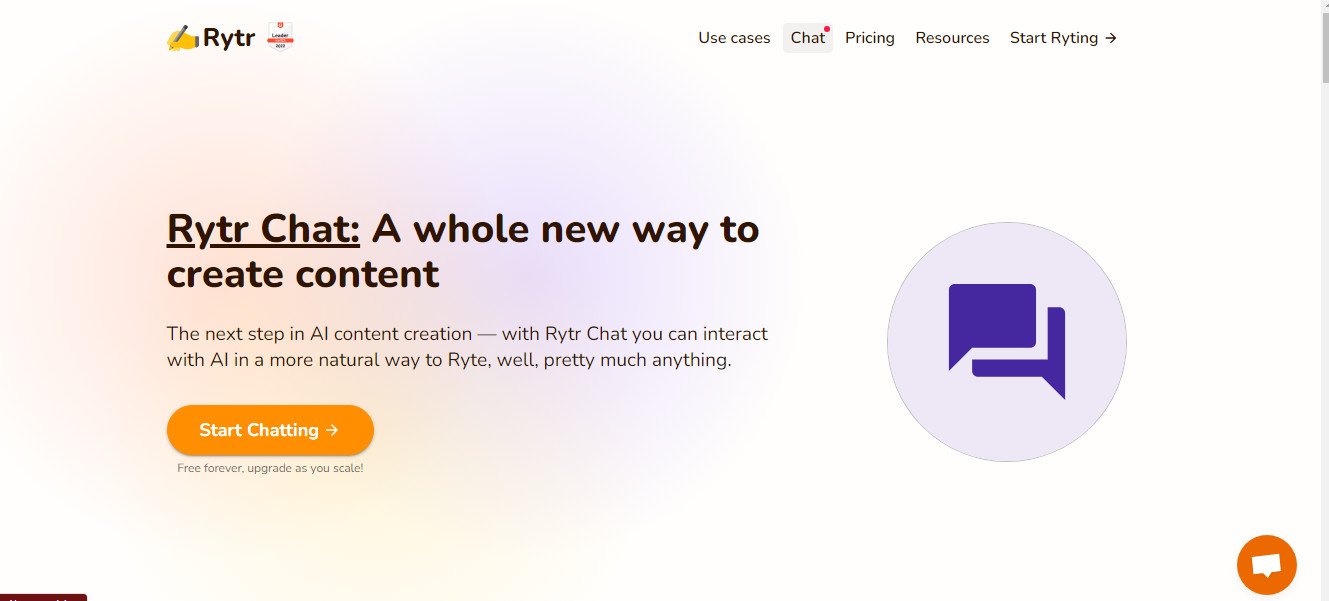The width and height of the screenshot is (1329, 601).
Task: Click the dark red tab at bottom-left corner
Action: (x=43, y=597)
